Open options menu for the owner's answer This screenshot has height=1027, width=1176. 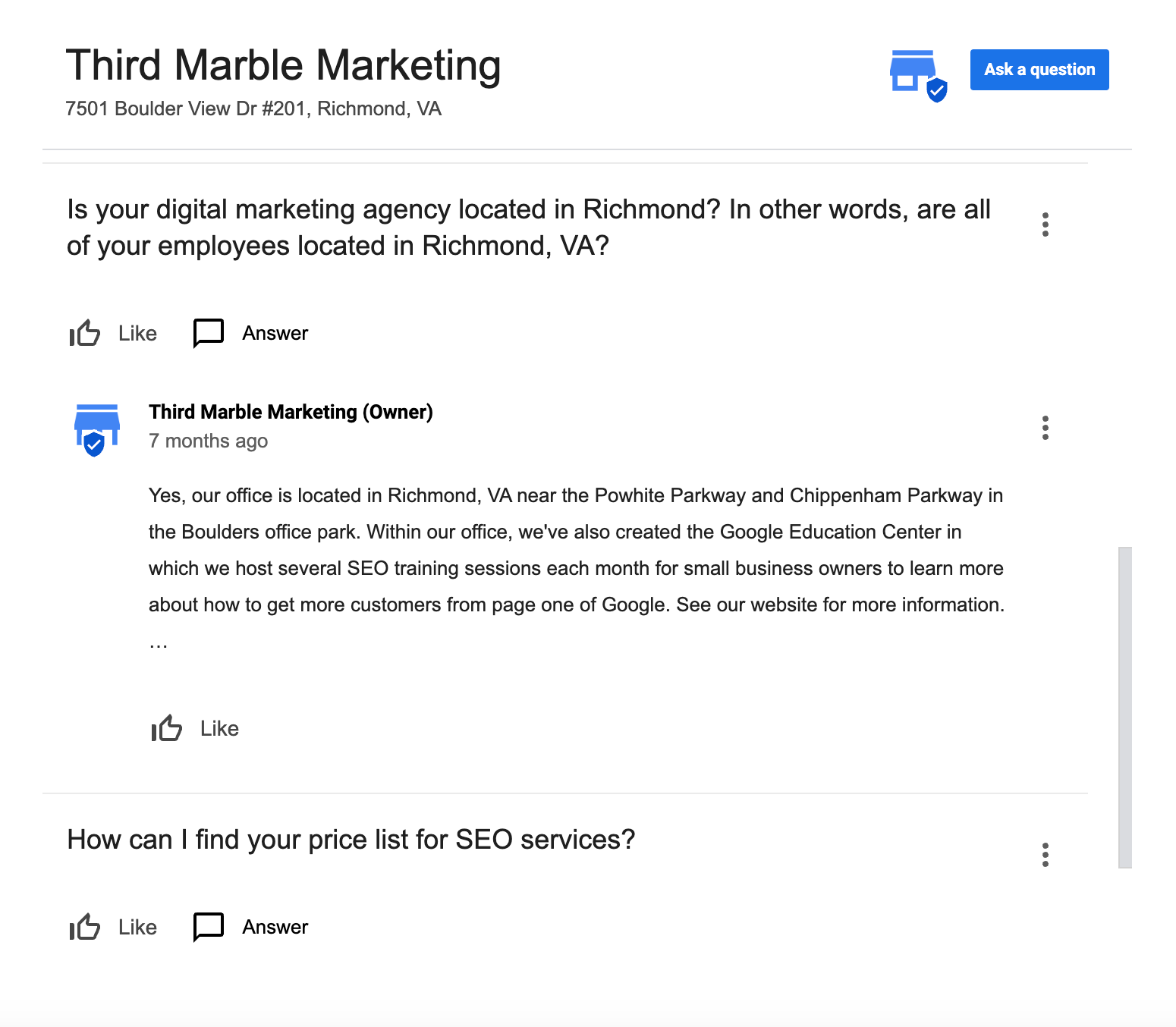1046,428
